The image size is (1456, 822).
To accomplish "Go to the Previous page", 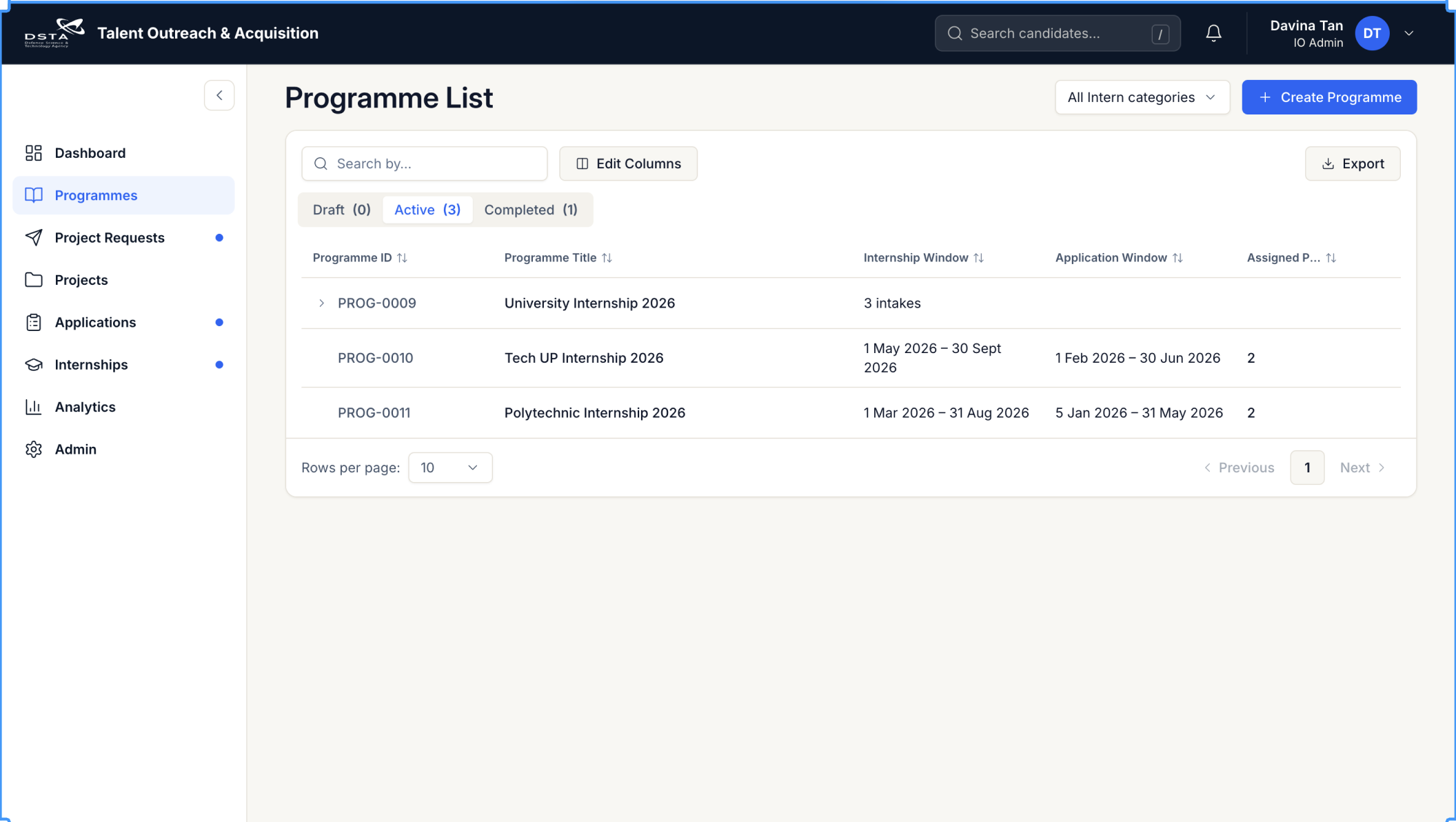I will pos(1239,468).
